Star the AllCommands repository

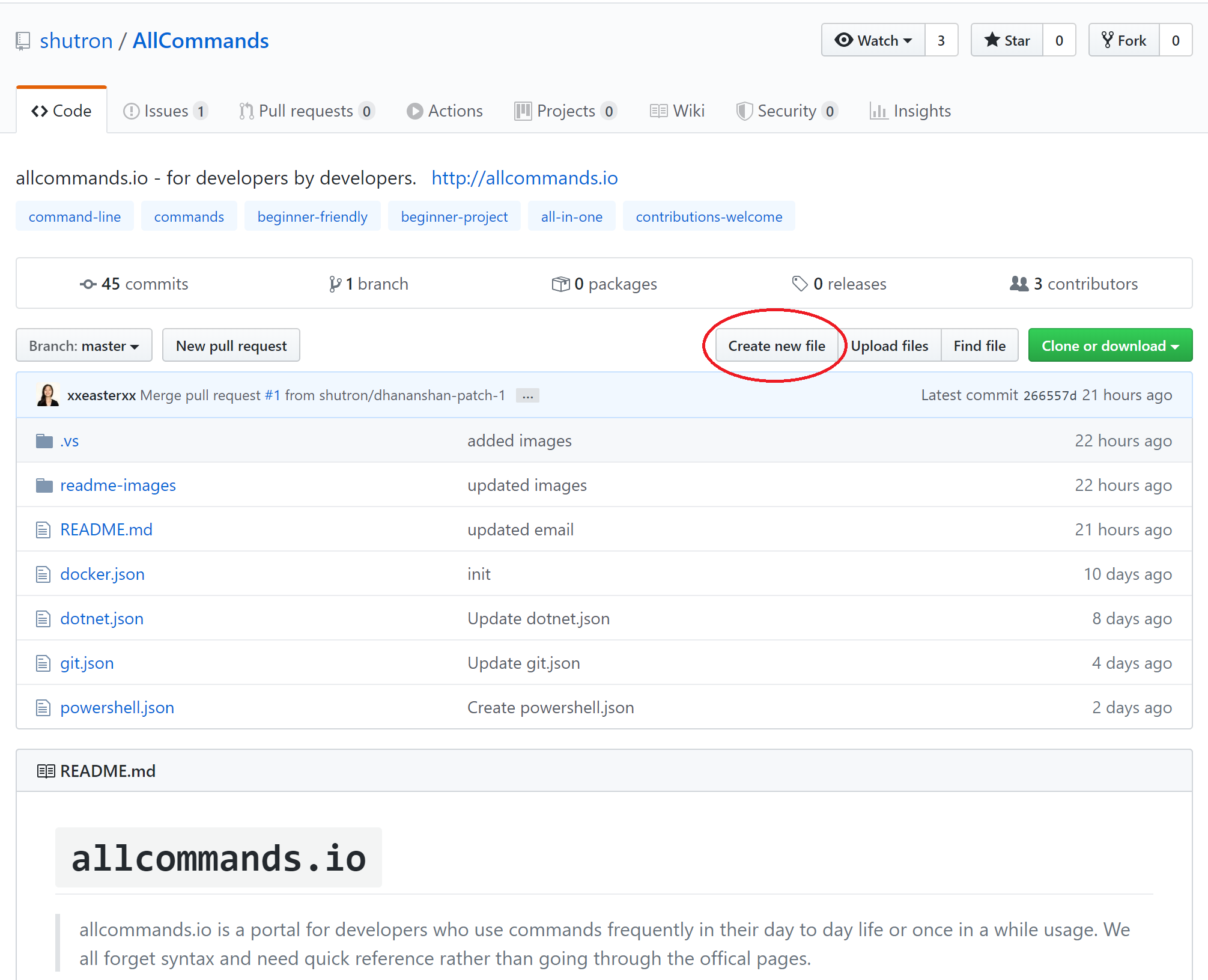point(1007,40)
